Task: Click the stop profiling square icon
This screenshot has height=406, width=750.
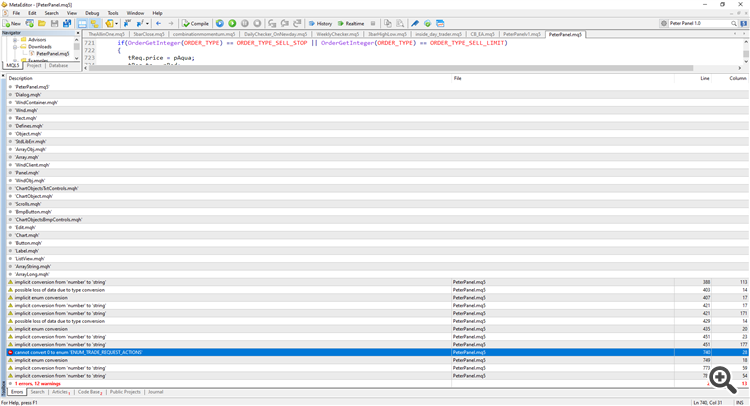Action: point(373,23)
